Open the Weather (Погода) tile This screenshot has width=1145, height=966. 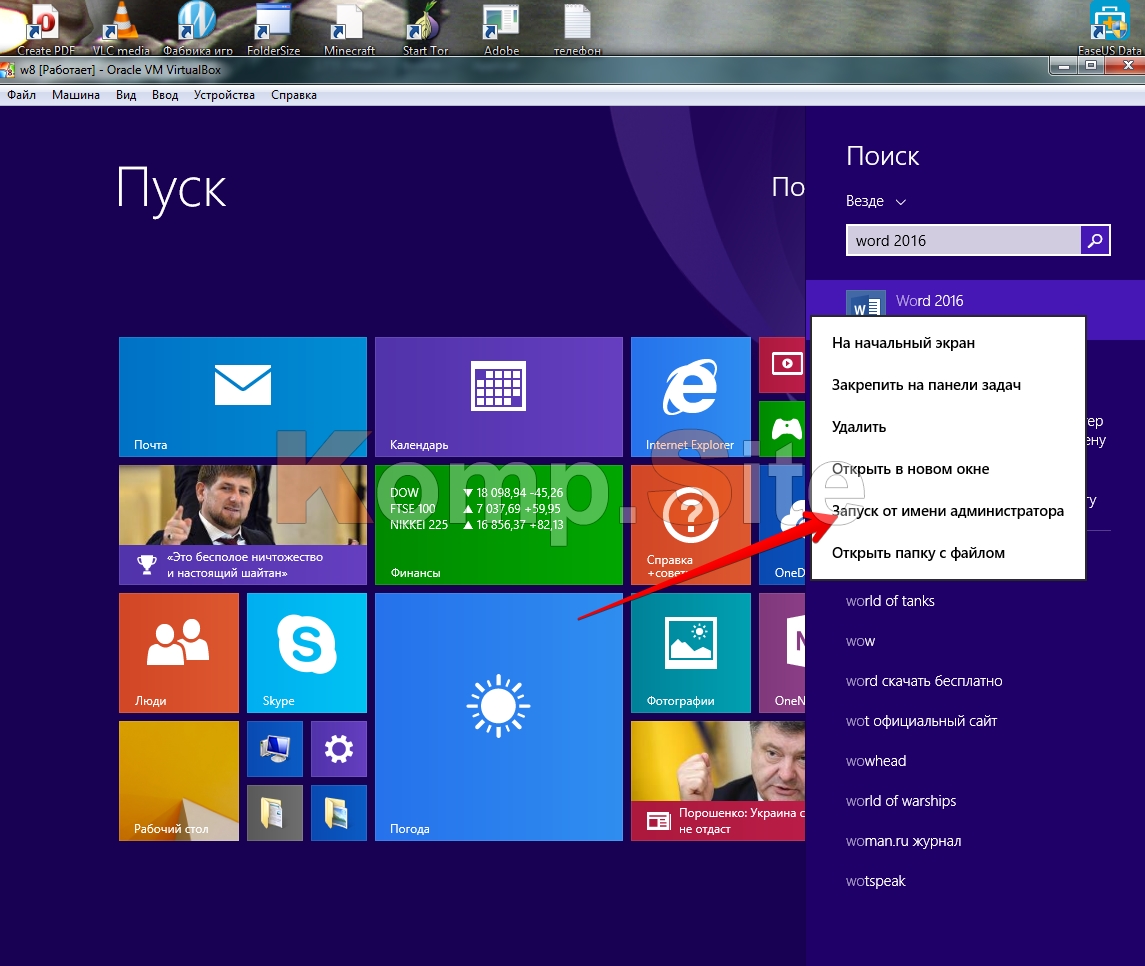(499, 716)
